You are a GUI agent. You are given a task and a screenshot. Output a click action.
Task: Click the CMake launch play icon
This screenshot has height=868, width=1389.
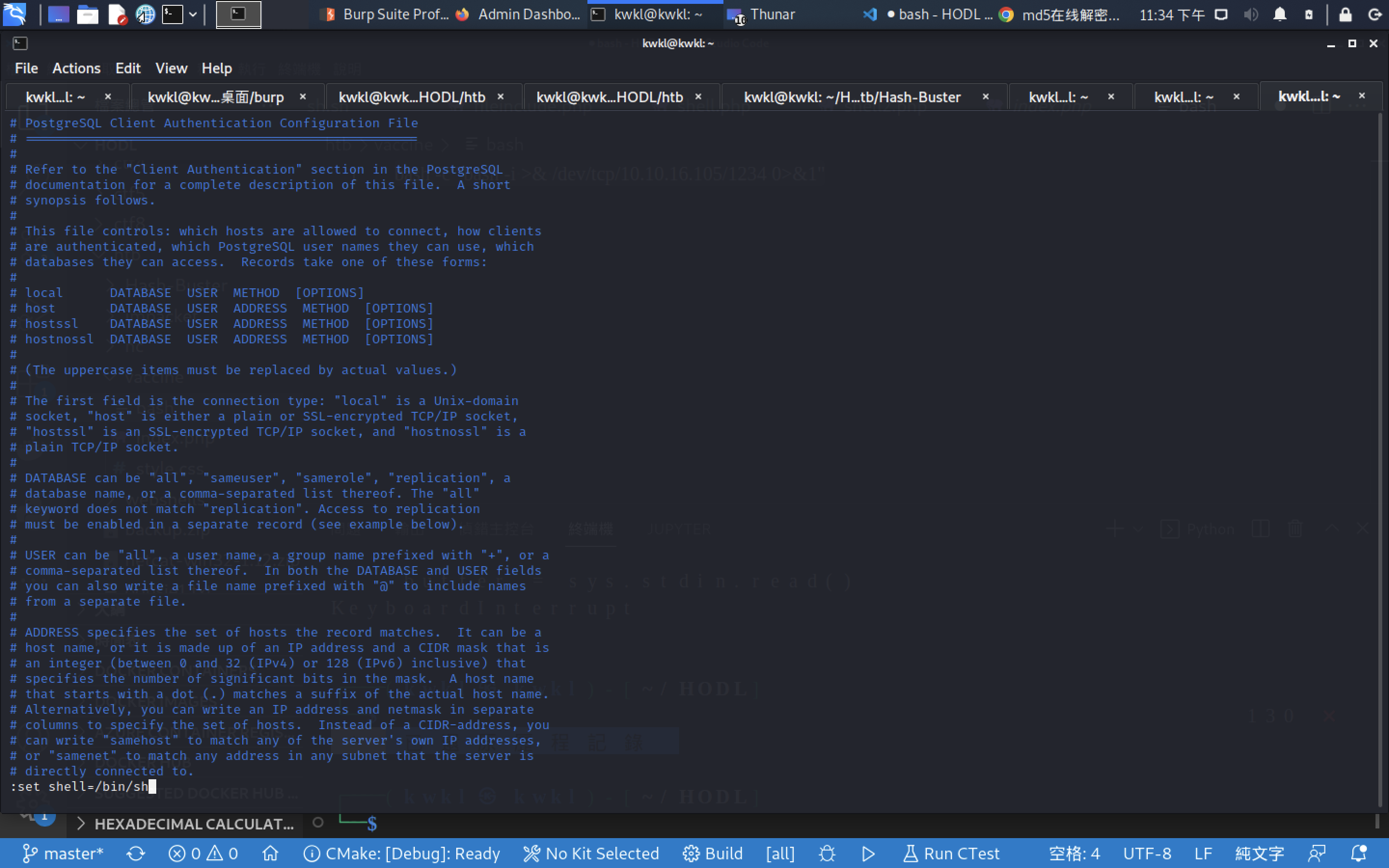(869, 854)
